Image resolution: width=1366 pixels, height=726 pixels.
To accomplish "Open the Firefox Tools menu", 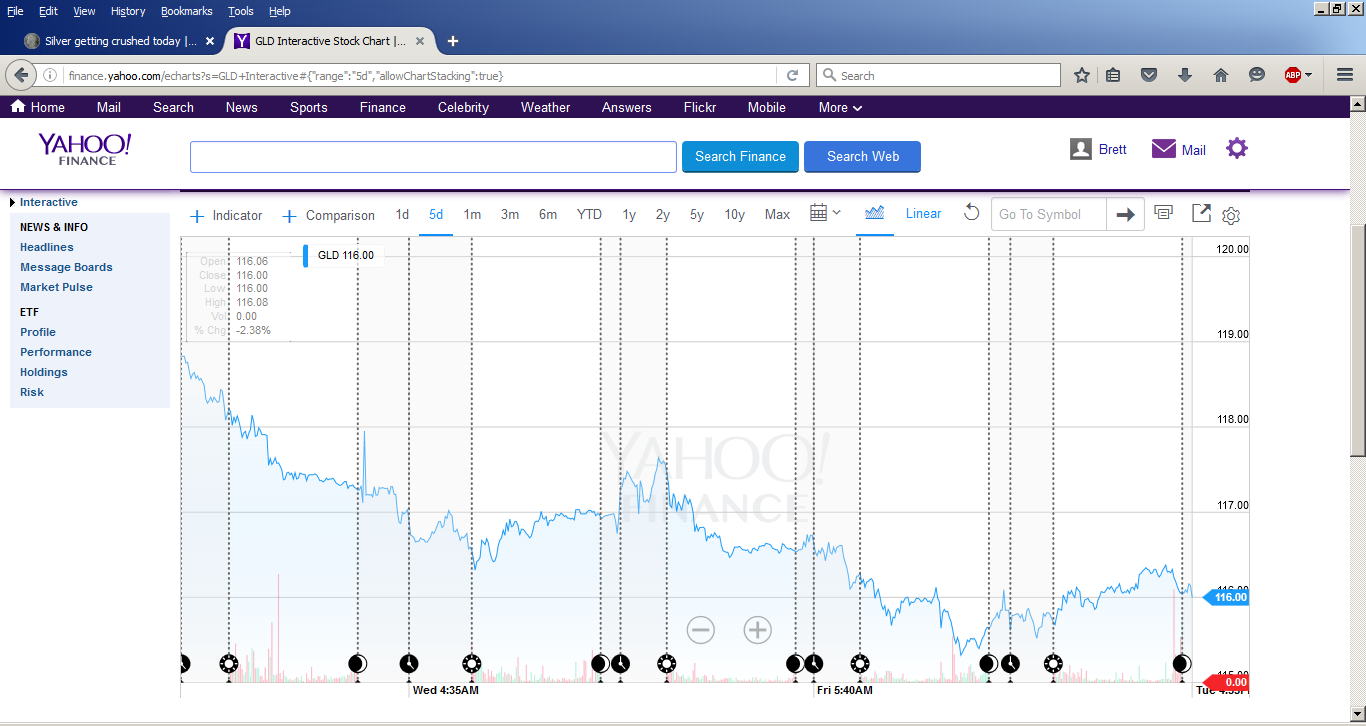I will point(241,11).
